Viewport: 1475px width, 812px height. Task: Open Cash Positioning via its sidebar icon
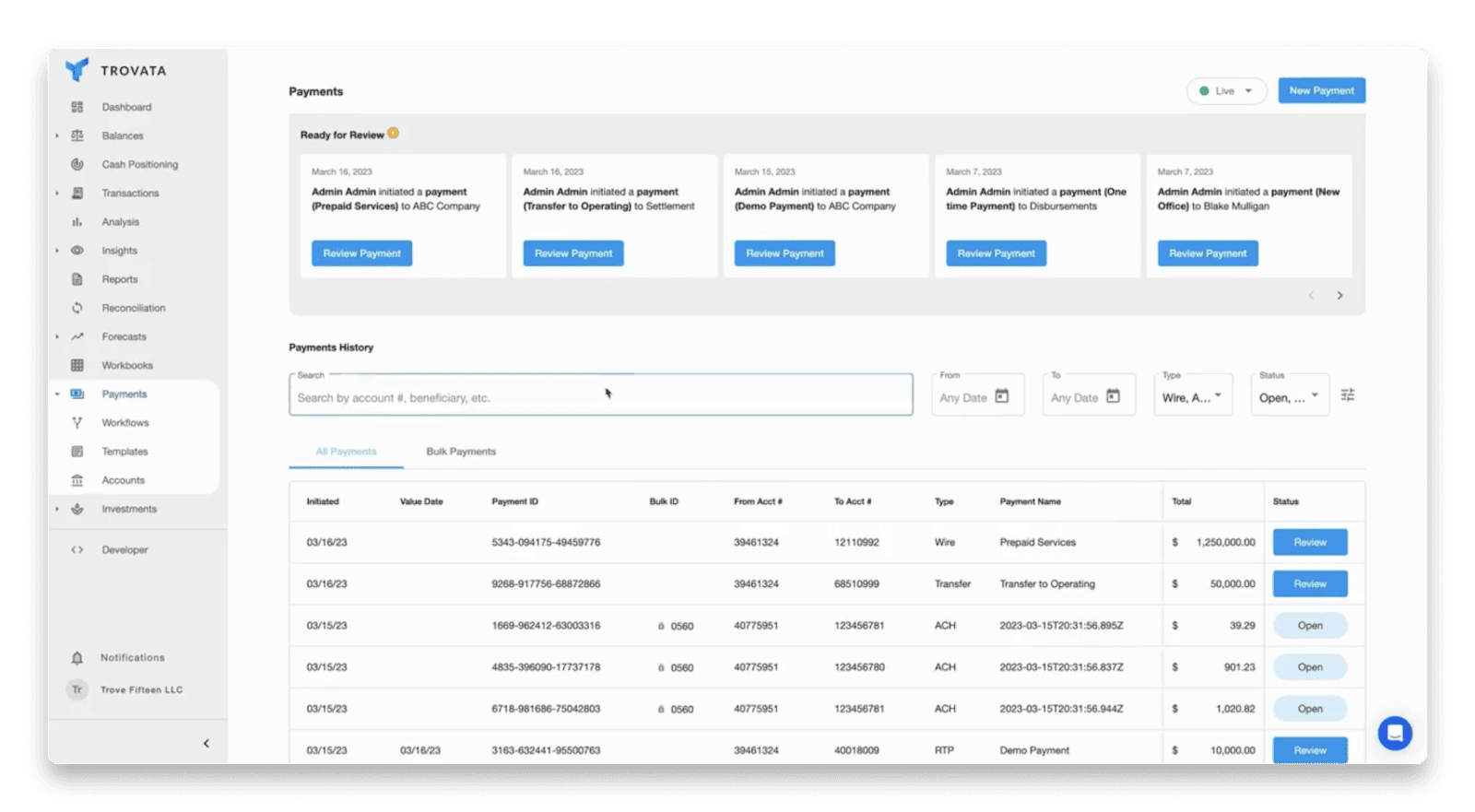point(77,164)
